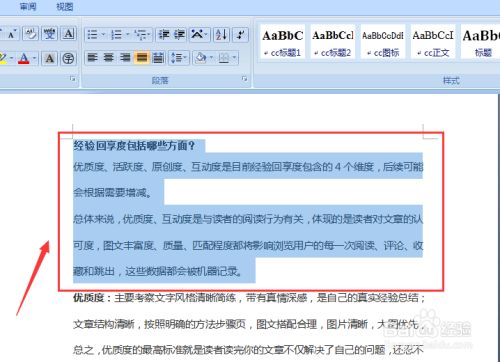500x362 pixels.
Task: Sort the selected text with A-Z icon
Action: point(221,35)
